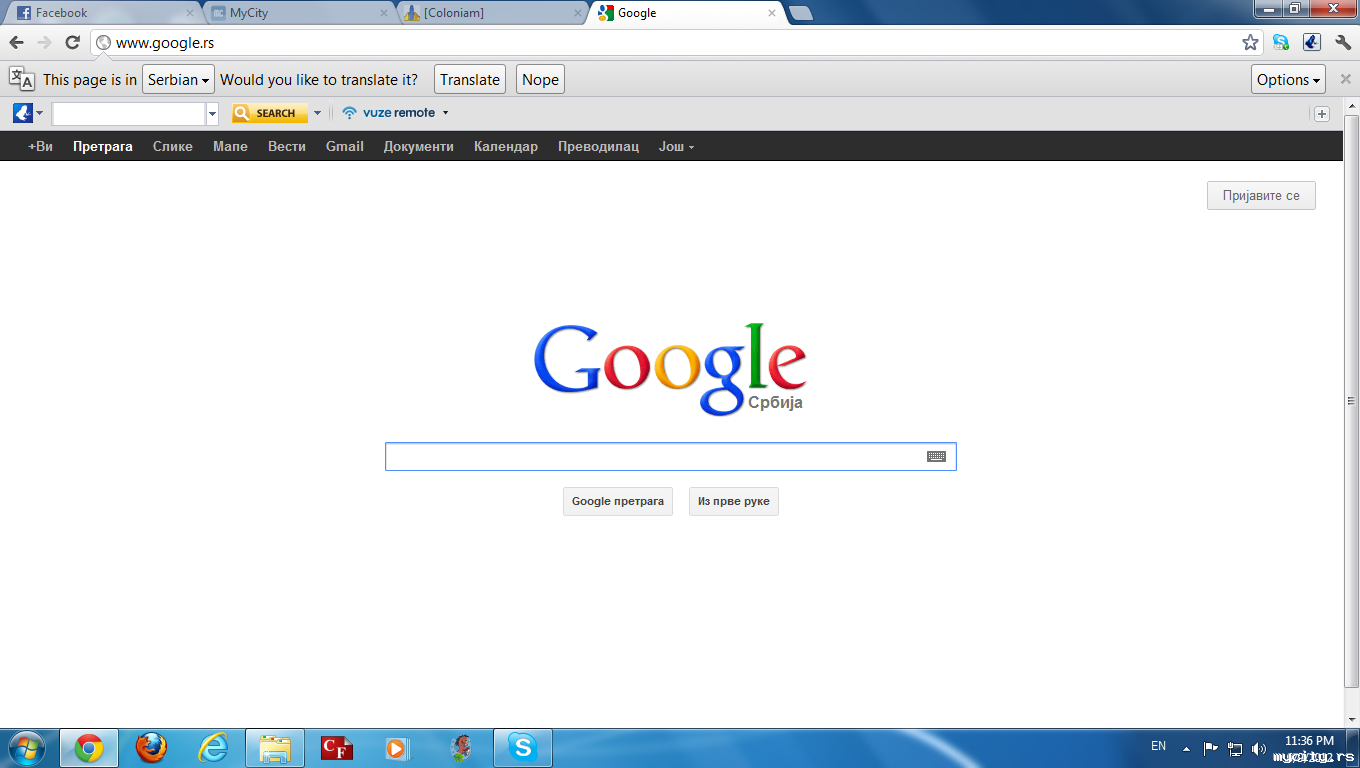The width and height of the screenshot is (1360, 768).
Task: Click the Из прве руке button
Action: coord(734,501)
